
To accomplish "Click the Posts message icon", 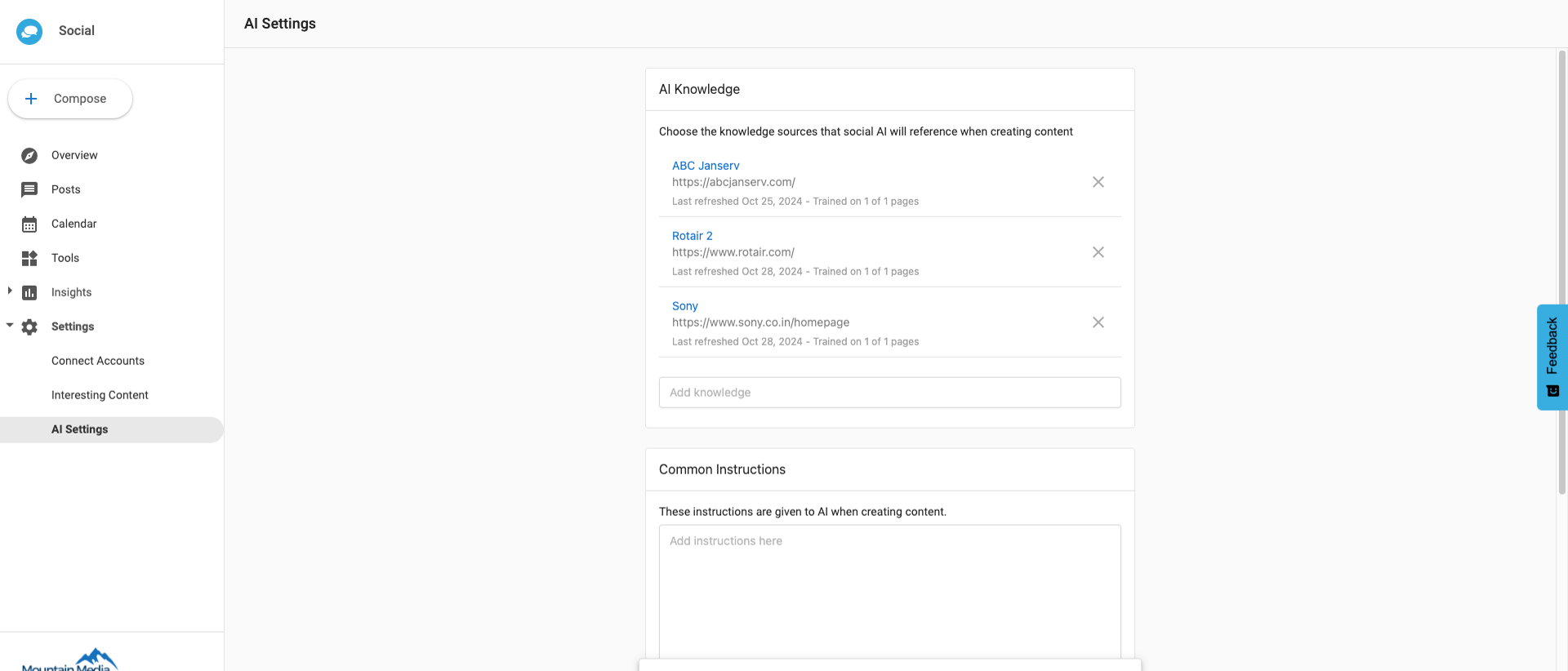I will pos(29,190).
